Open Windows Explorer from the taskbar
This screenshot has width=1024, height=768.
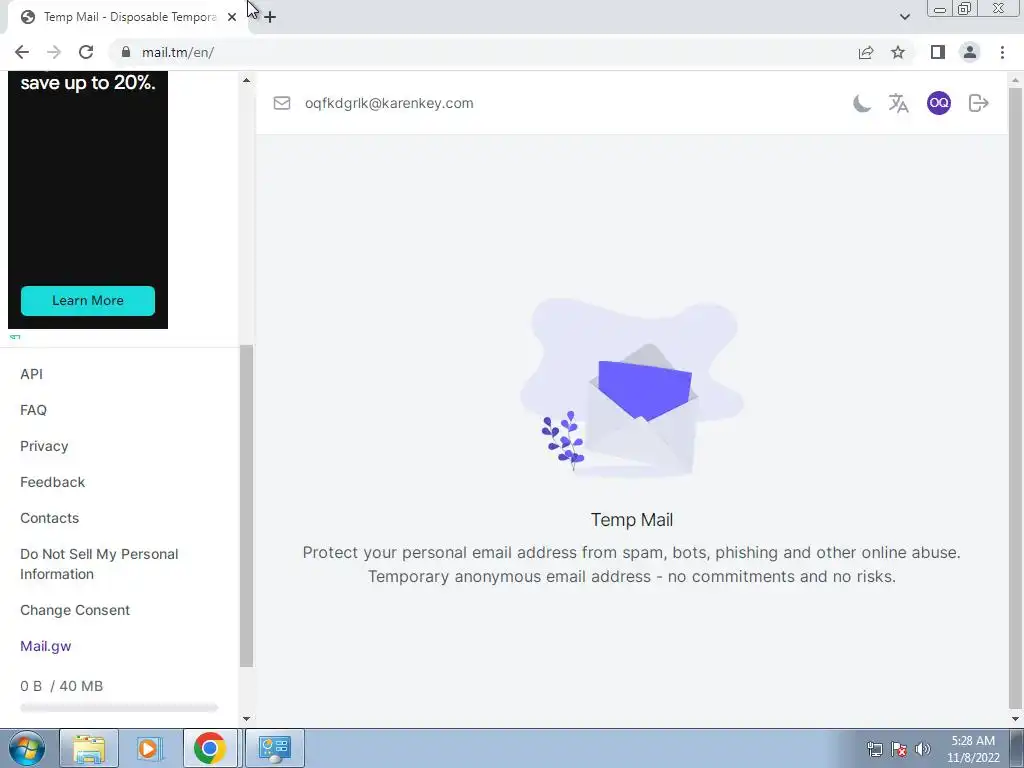point(89,748)
